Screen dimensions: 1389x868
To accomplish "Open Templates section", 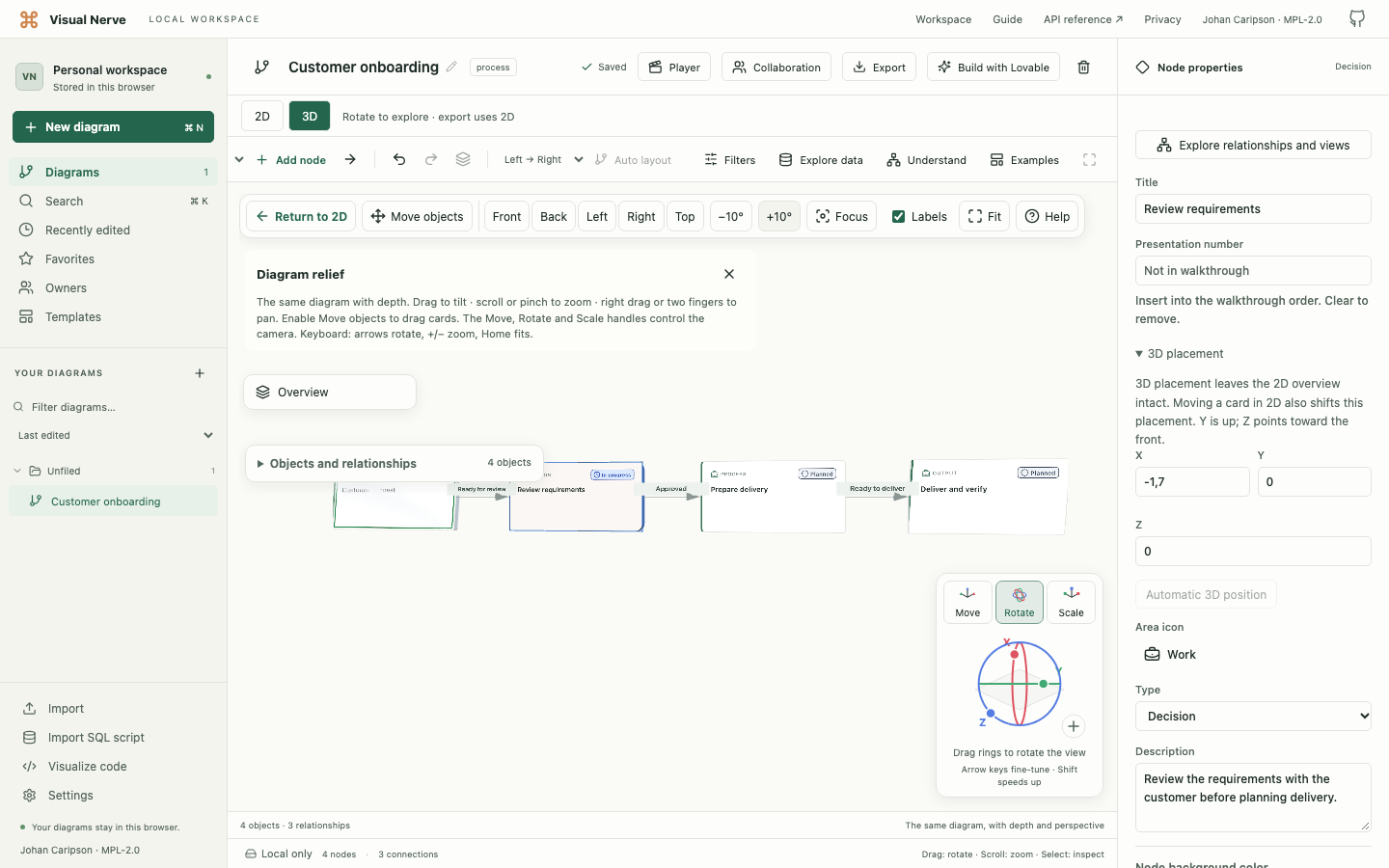I will point(113,317).
